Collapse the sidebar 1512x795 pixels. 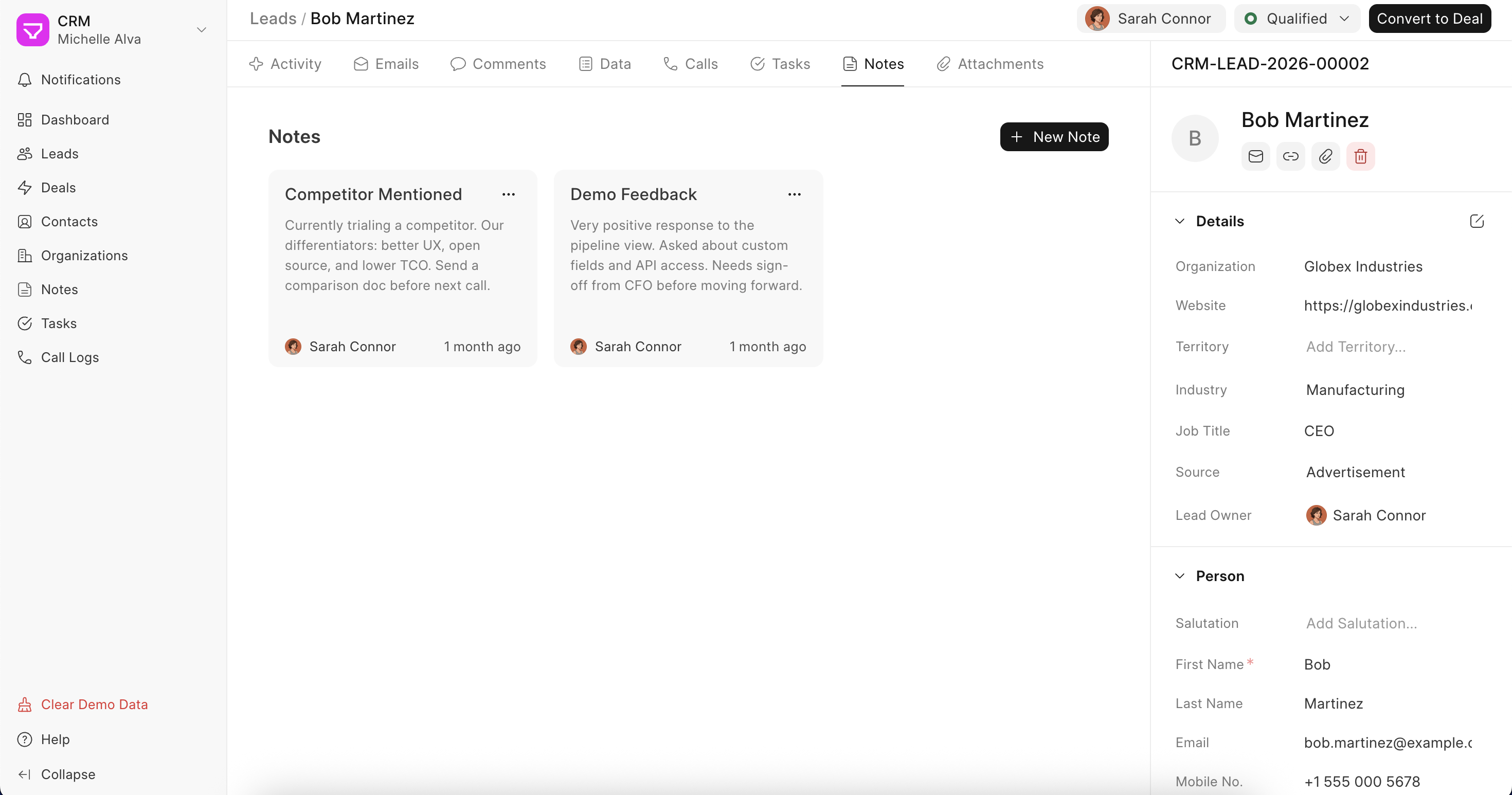67,774
